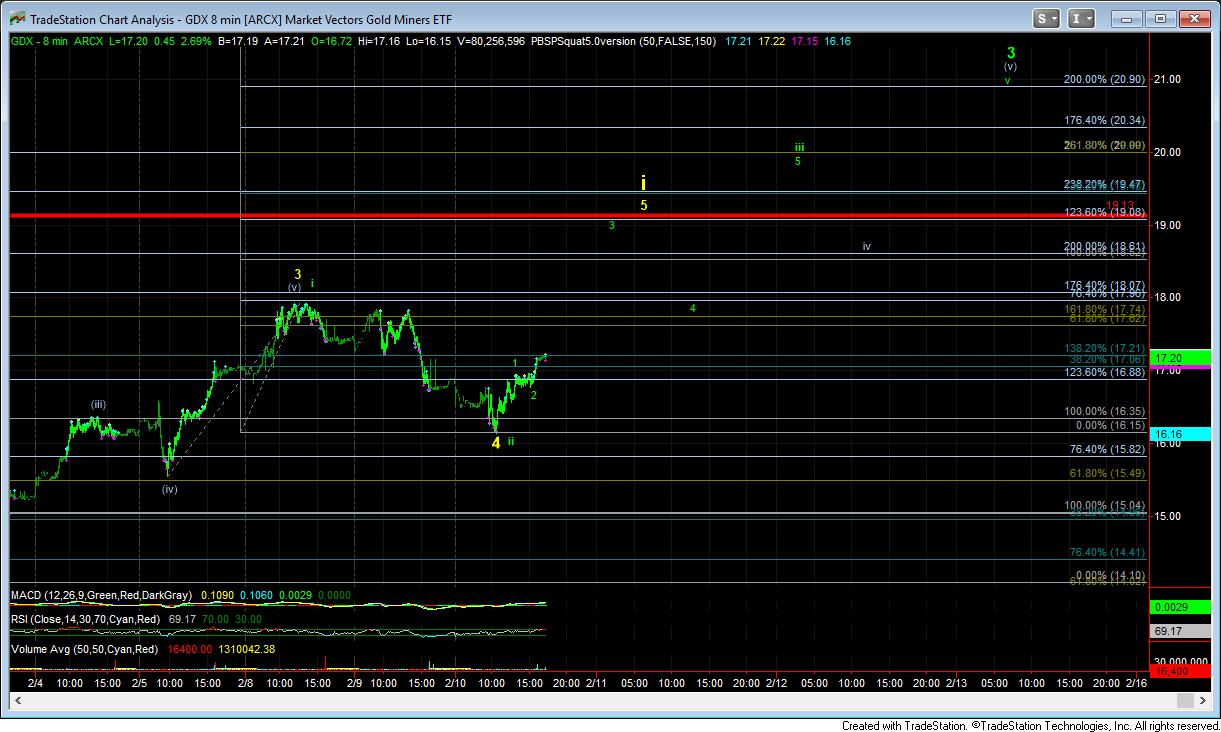Maximize the Chart Analysis window

click(x=1160, y=18)
